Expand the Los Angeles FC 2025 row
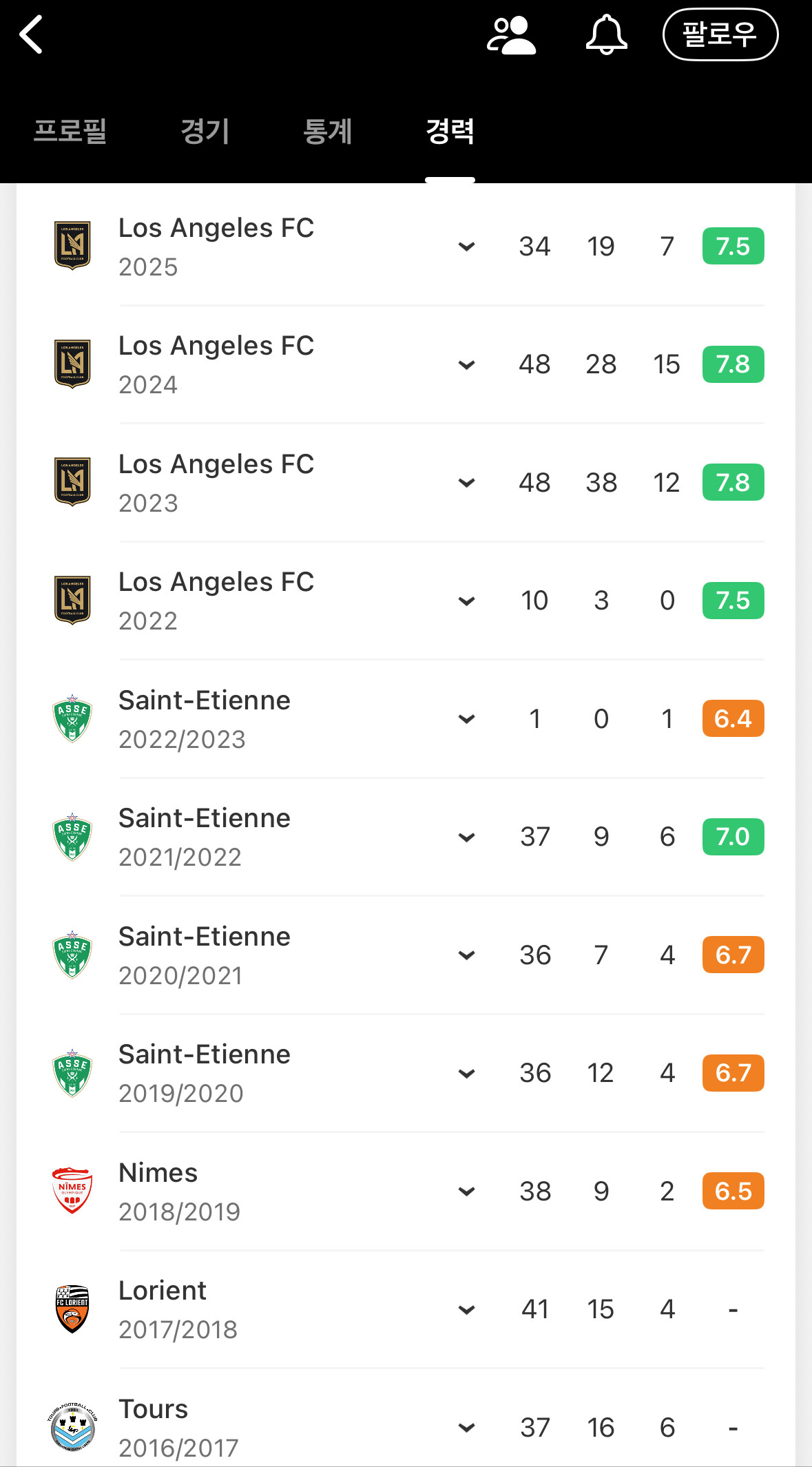 [467, 247]
